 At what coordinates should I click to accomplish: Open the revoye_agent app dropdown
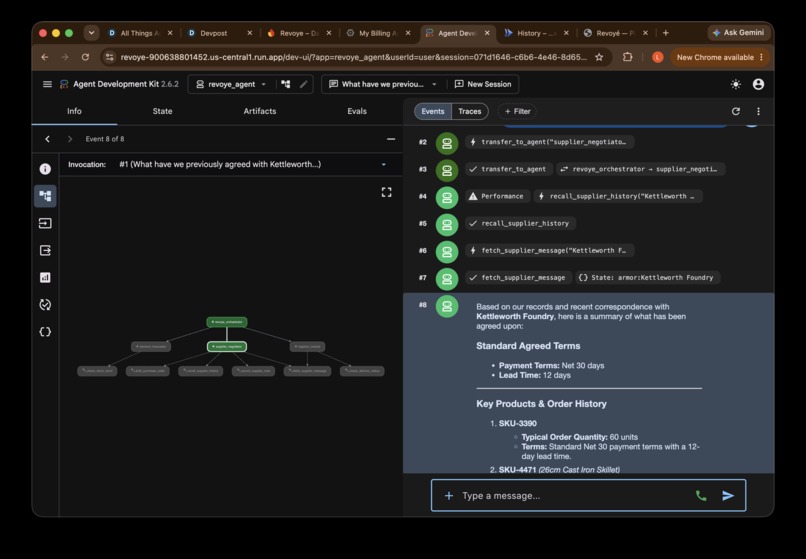231,84
